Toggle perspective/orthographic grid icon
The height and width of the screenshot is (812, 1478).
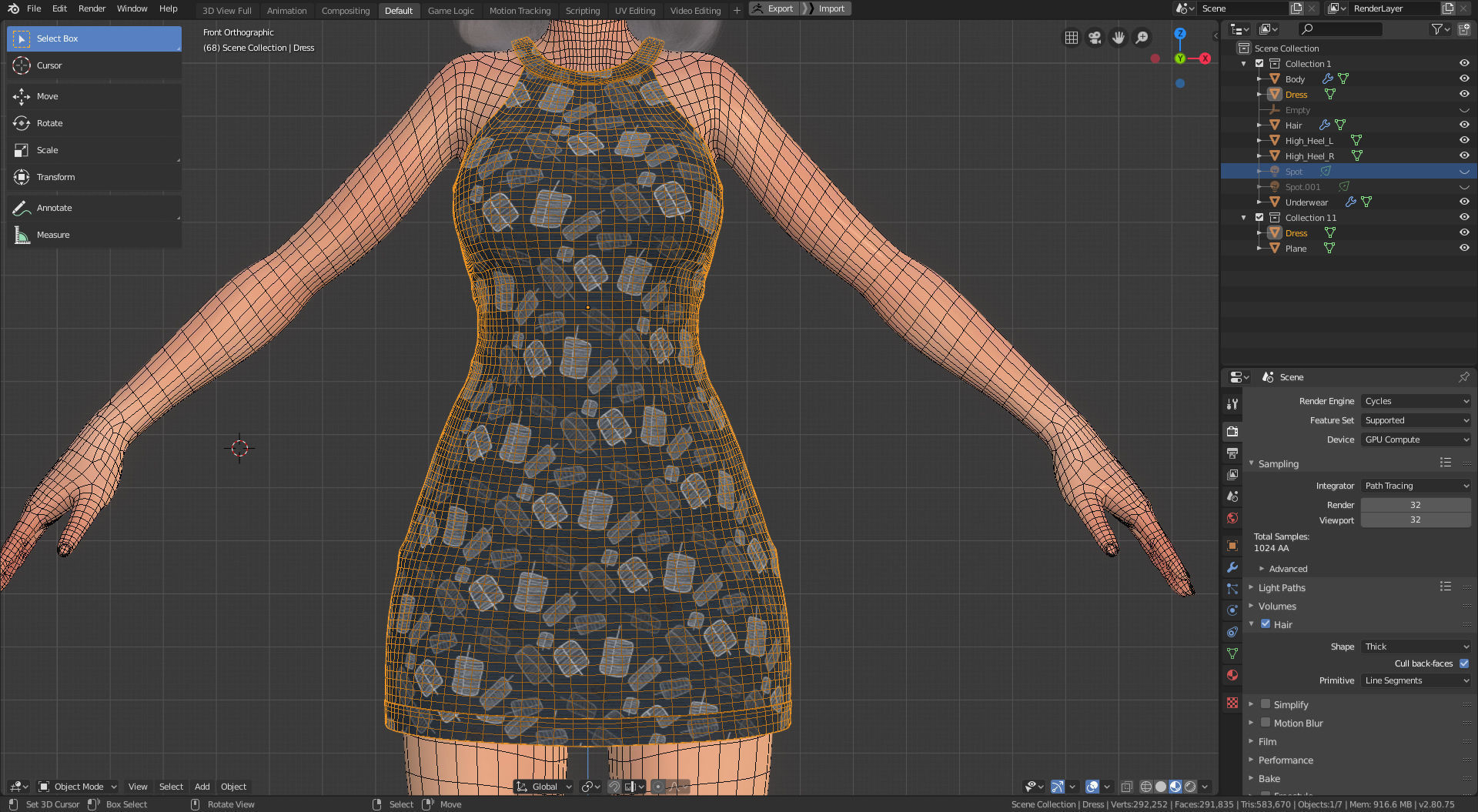[x=1071, y=38]
